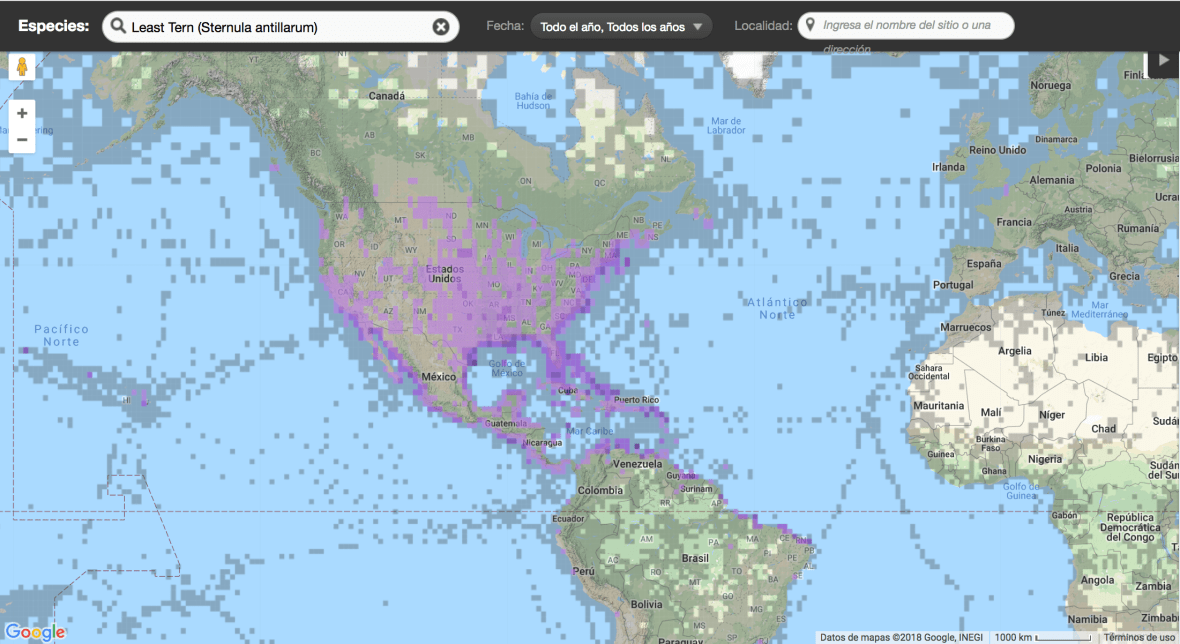
Task: Open Street View with the yellow Pegman icon
Action: pos(22,66)
